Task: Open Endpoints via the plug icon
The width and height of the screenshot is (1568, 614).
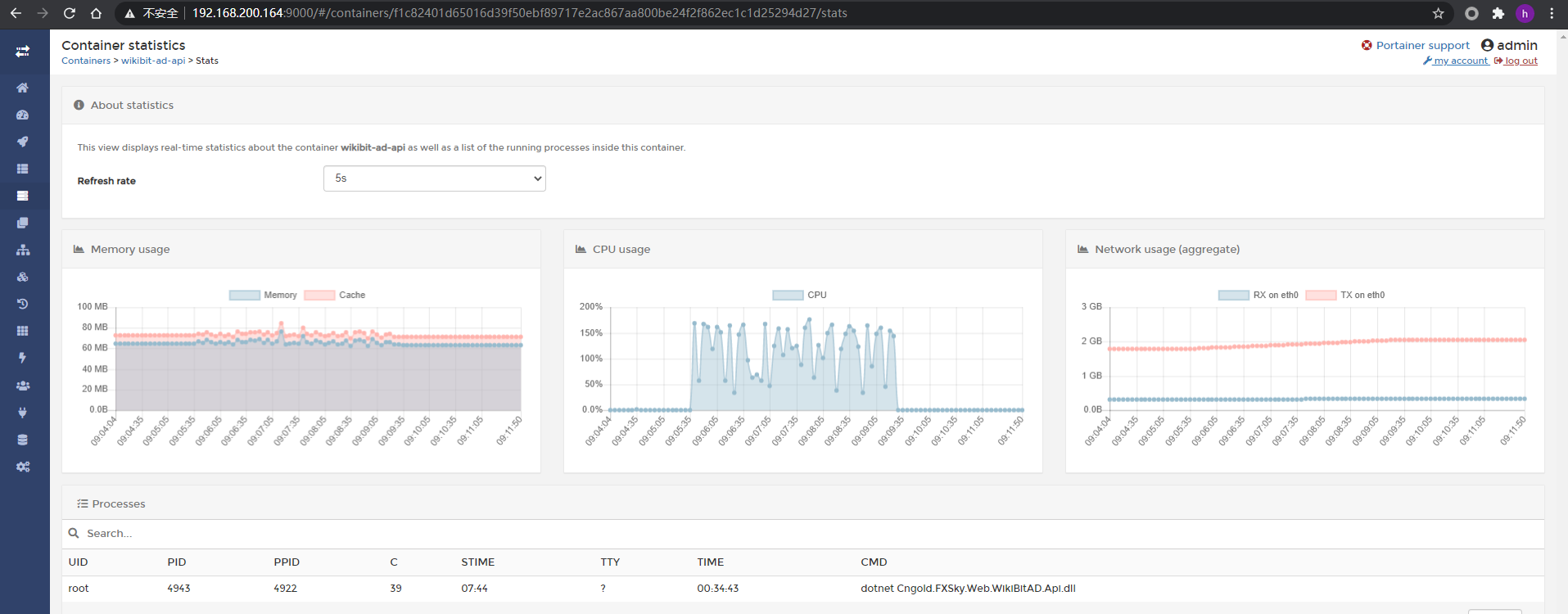Action: tap(23, 413)
